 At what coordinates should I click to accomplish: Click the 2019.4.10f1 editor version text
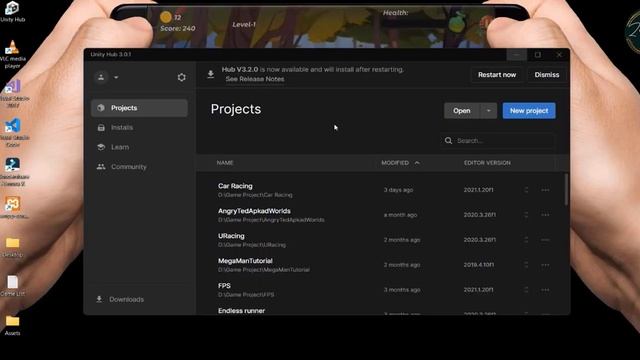click(x=479, y=265)
